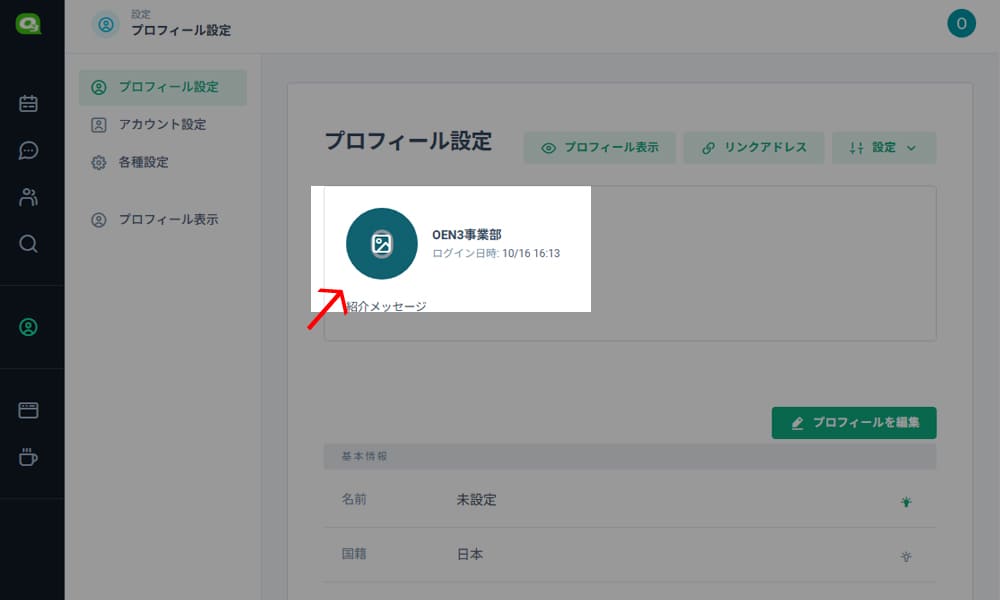Viewport: 1000px width, 600px height.
Task: Click the search magnifier sidebar icon
Action: click(28, 243)
